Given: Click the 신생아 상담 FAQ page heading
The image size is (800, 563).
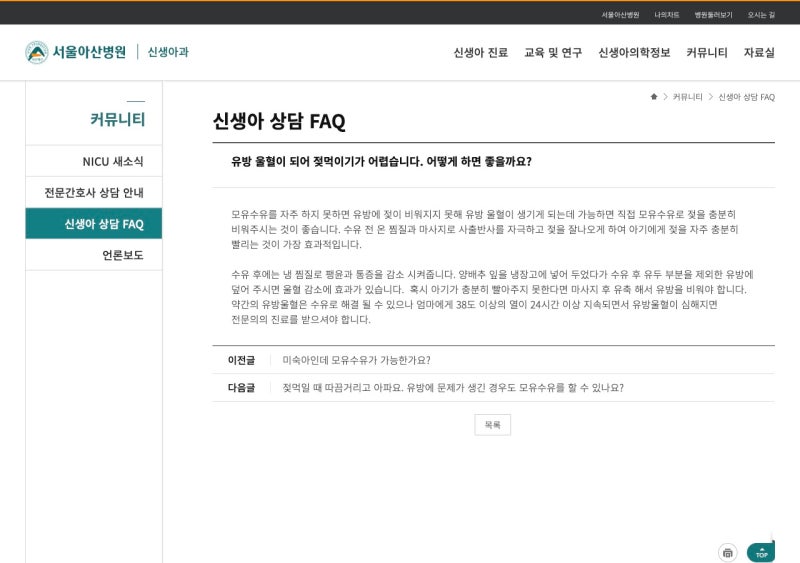Looking at the screenshot, I should [x=279, y=121].
